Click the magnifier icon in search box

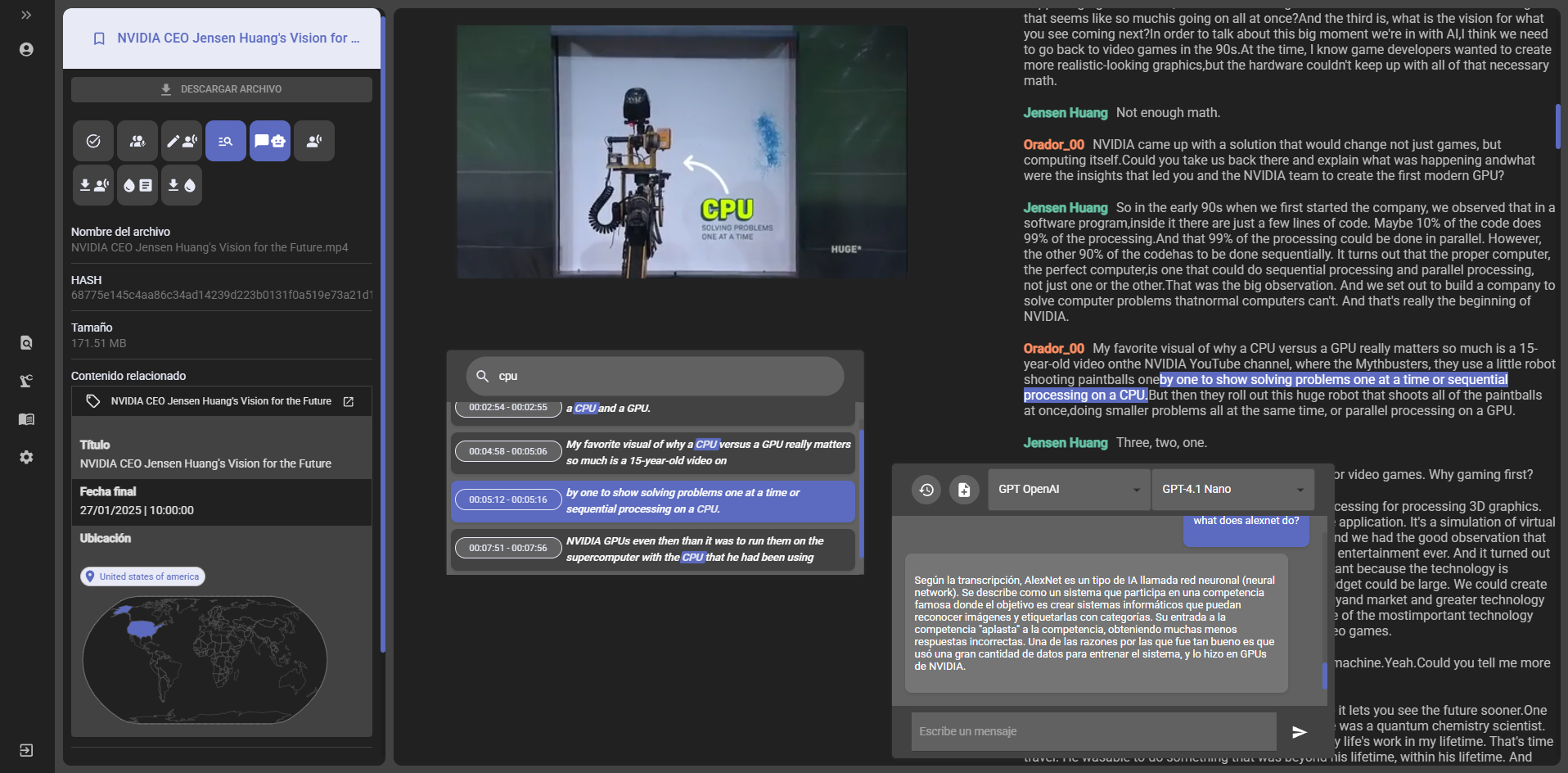coord(483,376)
